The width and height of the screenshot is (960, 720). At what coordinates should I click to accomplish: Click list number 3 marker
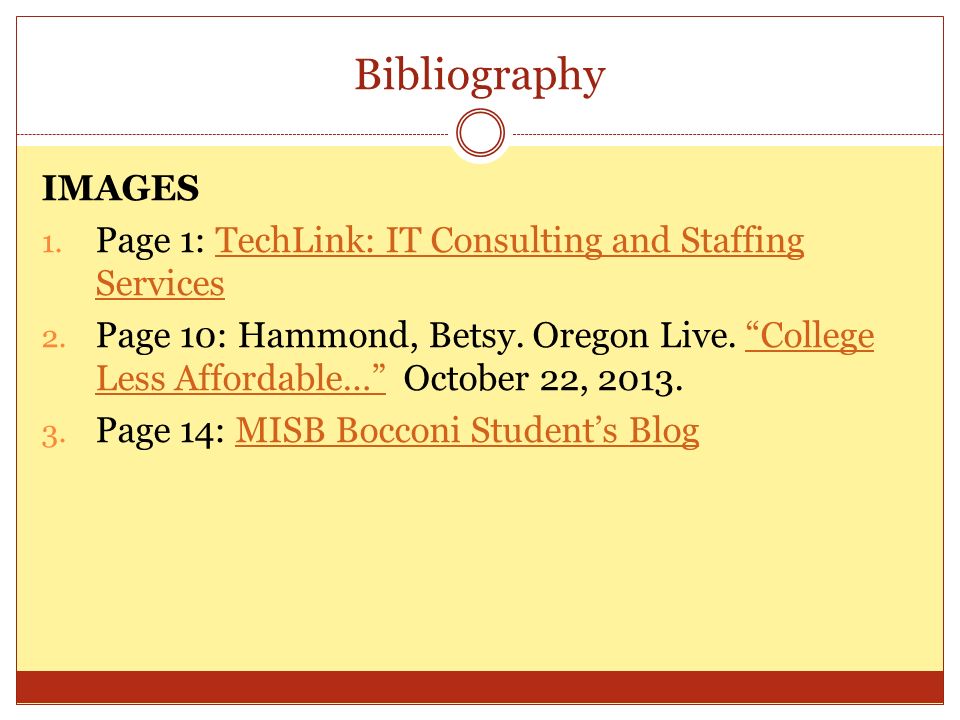click(53, 436)
